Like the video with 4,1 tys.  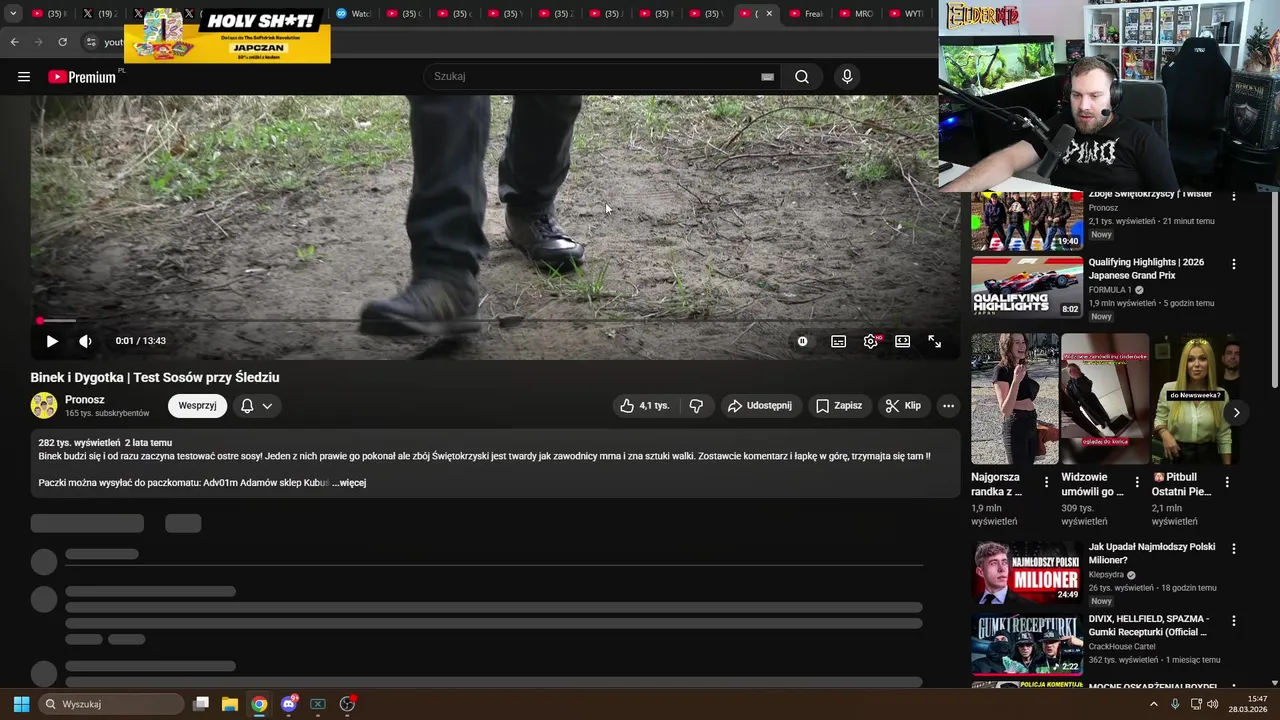(x=646, y=405)
